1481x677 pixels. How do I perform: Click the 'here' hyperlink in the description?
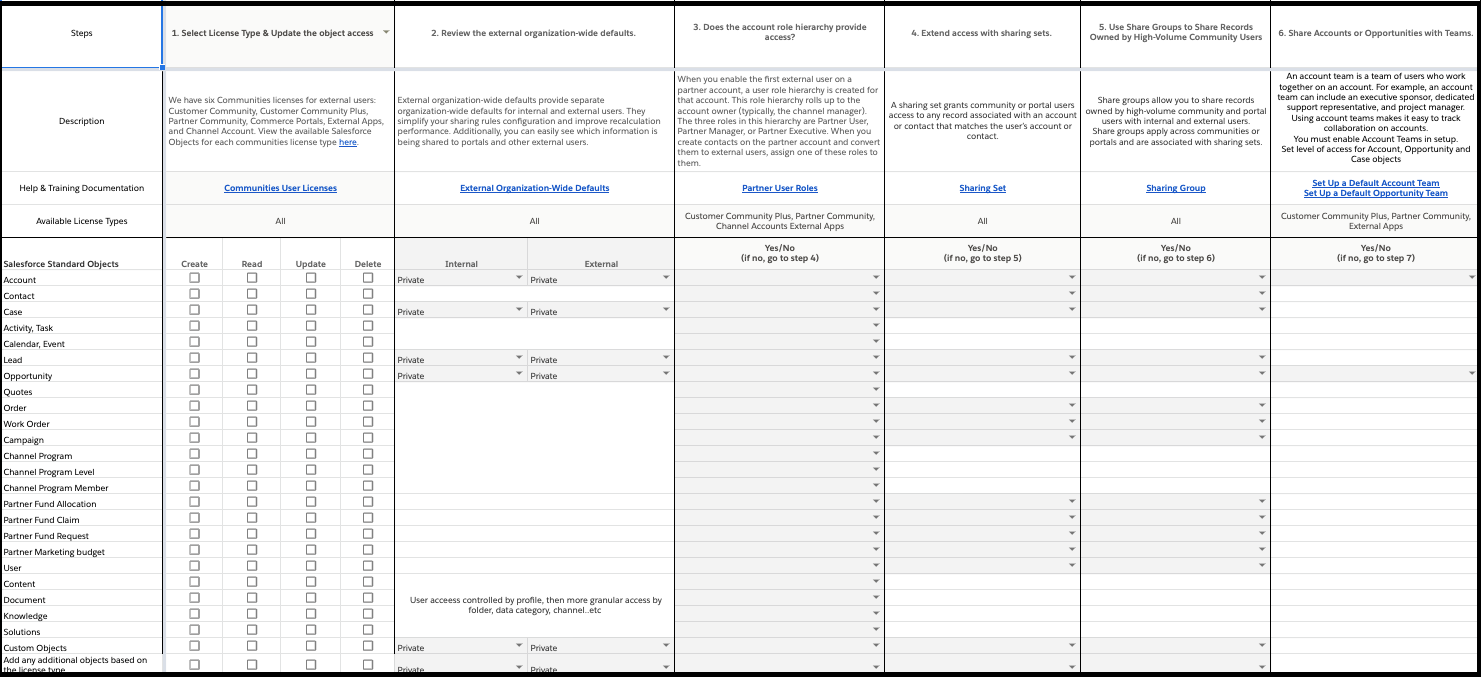[347, 142]
